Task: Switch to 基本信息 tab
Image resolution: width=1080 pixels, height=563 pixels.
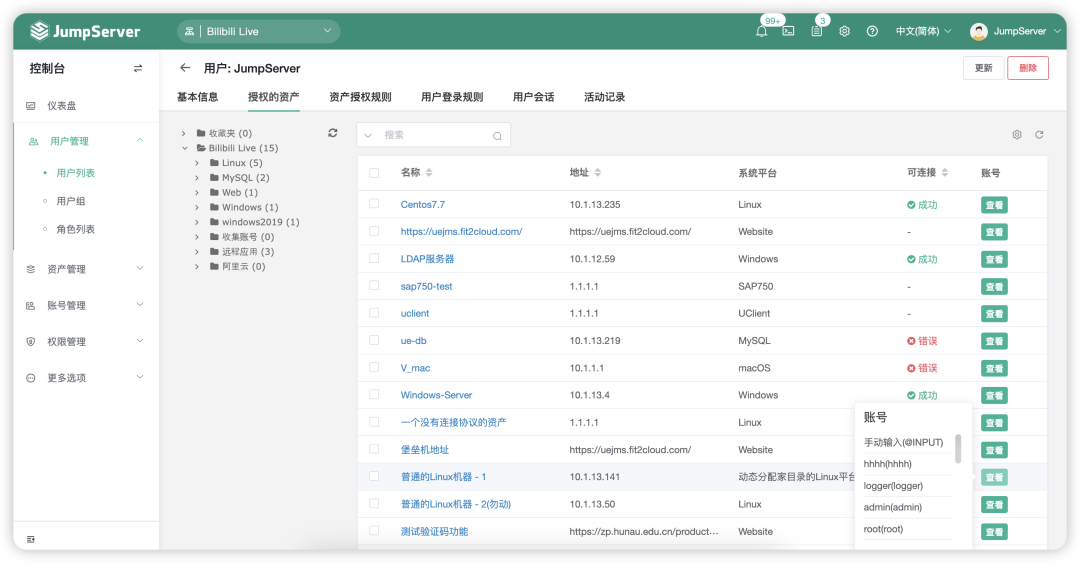Action: (x=198, y=97)
